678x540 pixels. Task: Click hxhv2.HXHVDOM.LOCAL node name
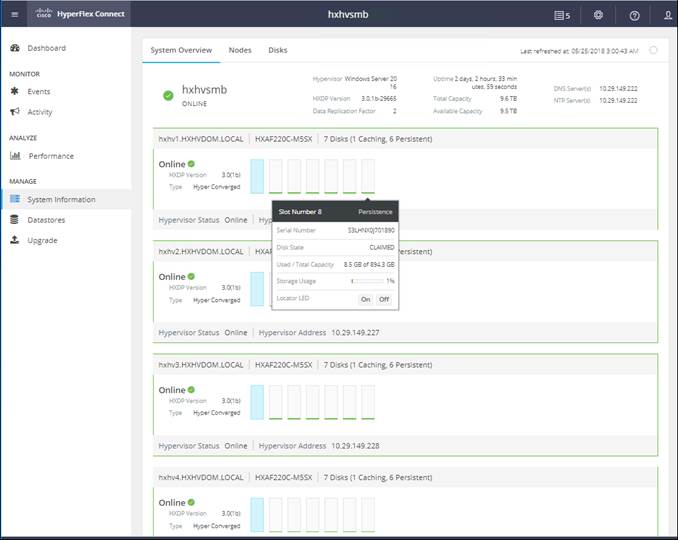(x=201, y=251)
